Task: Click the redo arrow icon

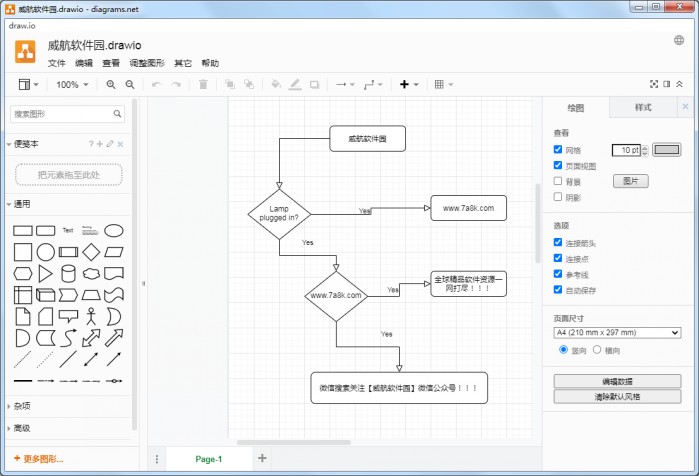Action: pyautogui.click(x=176, y=84)
